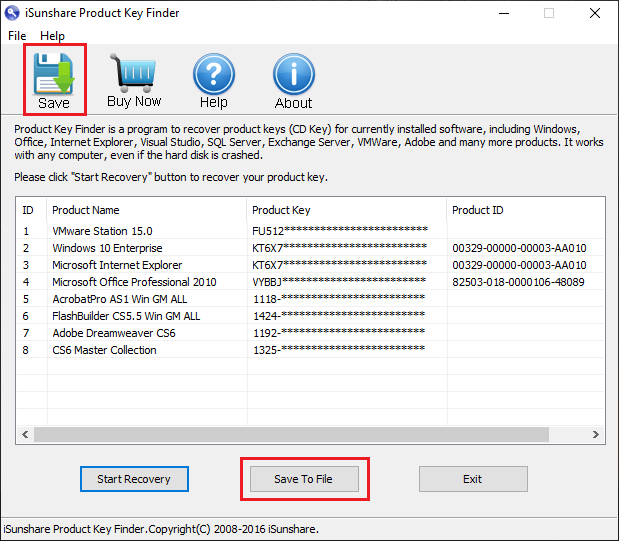Click the Save To File button

(x=304, y=479)
